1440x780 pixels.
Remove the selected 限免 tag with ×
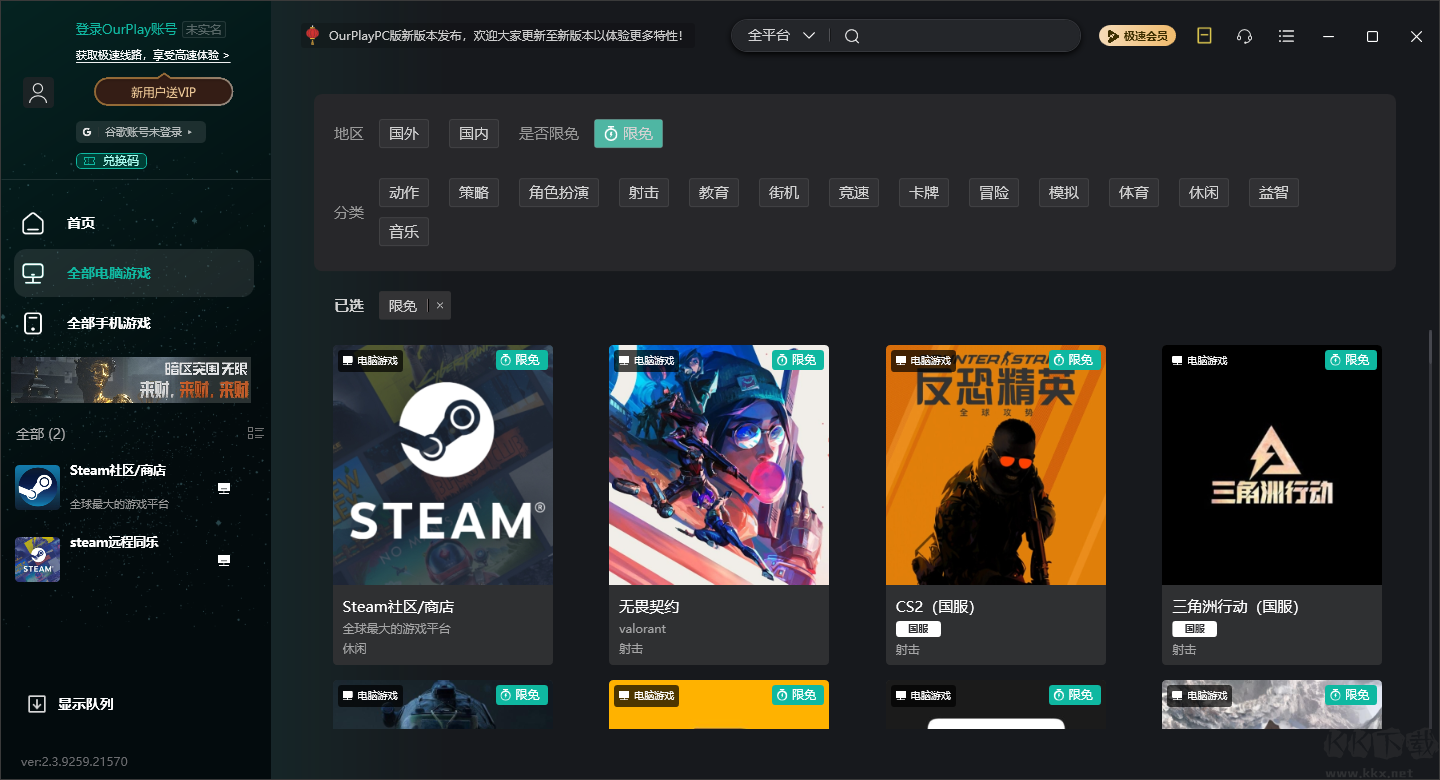tap(440, 306)
